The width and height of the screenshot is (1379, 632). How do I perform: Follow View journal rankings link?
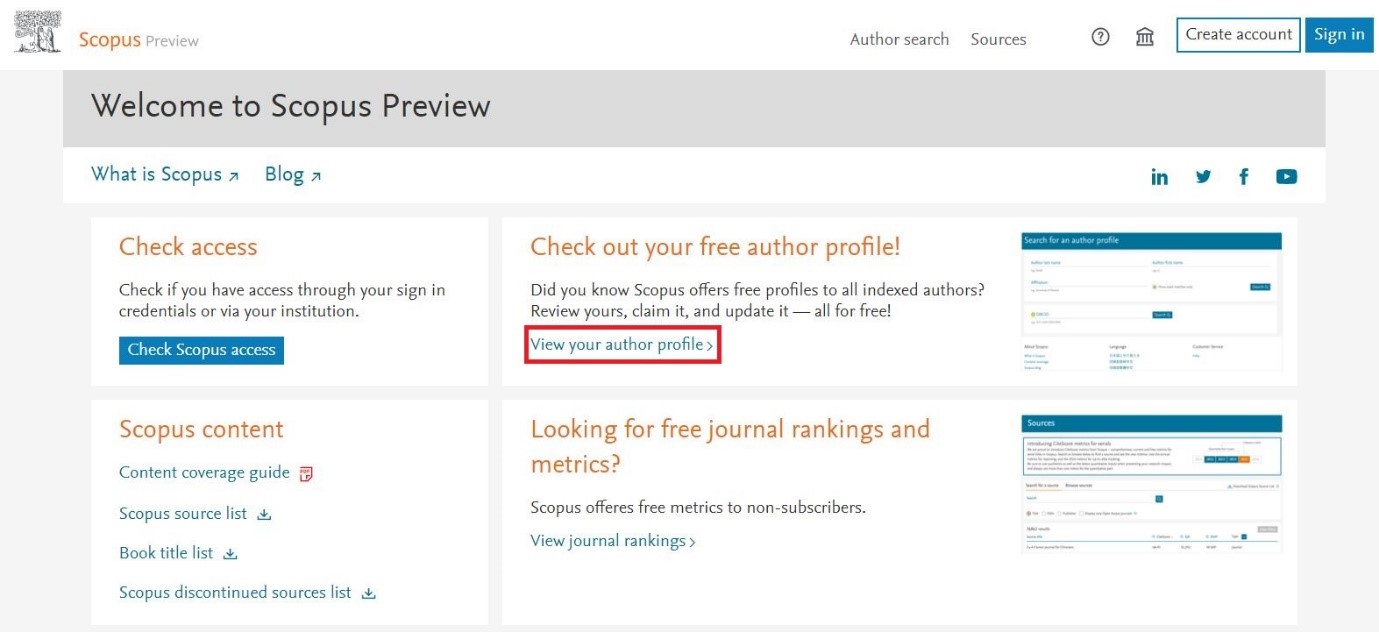613,541
